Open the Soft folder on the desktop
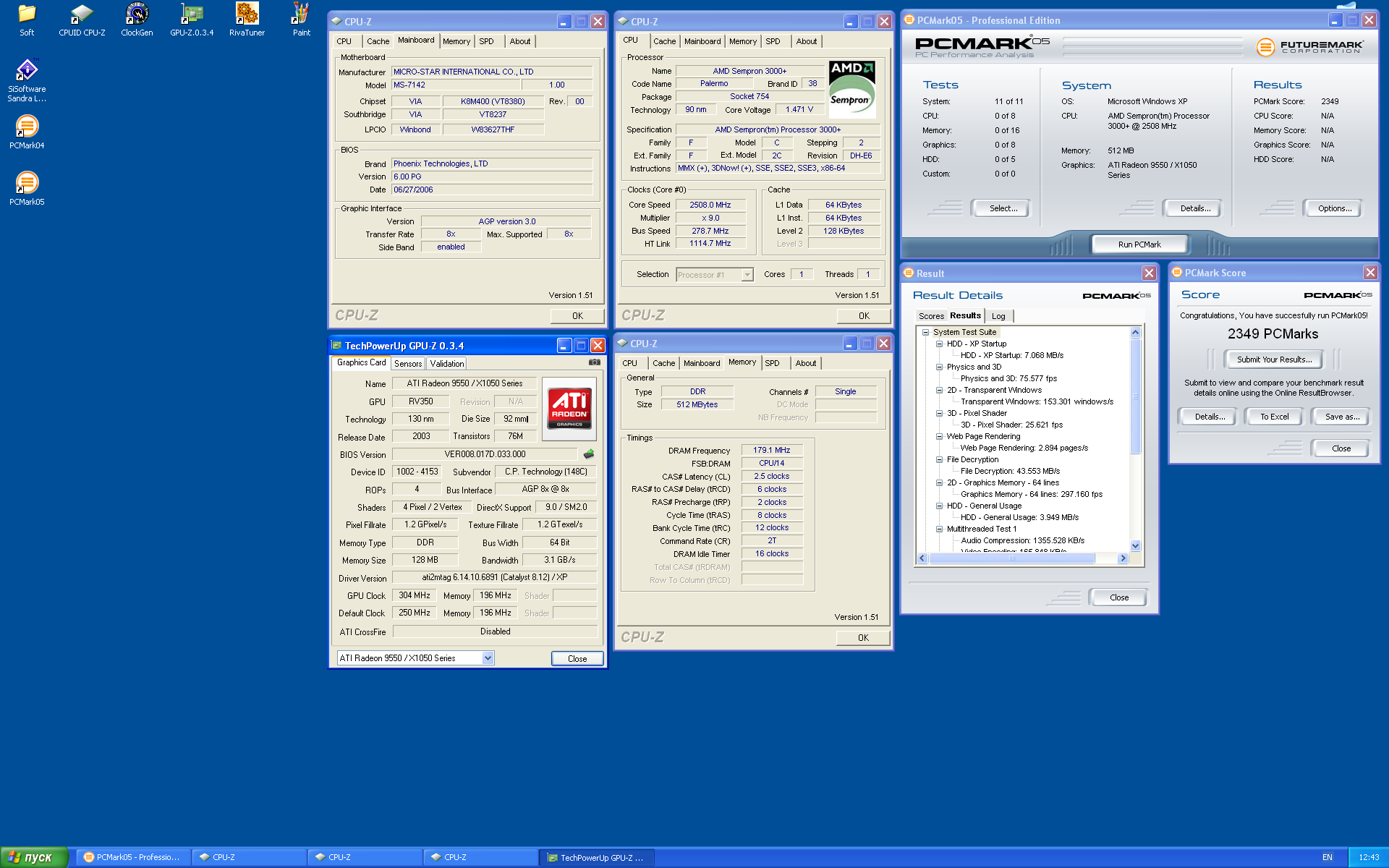 point(27,20)
